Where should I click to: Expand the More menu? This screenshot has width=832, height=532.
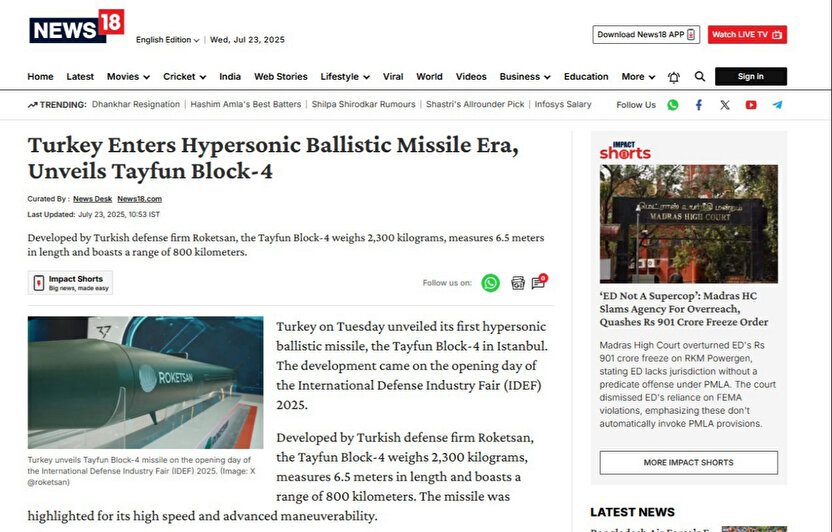pyautogui.click(x=638, y=77)
